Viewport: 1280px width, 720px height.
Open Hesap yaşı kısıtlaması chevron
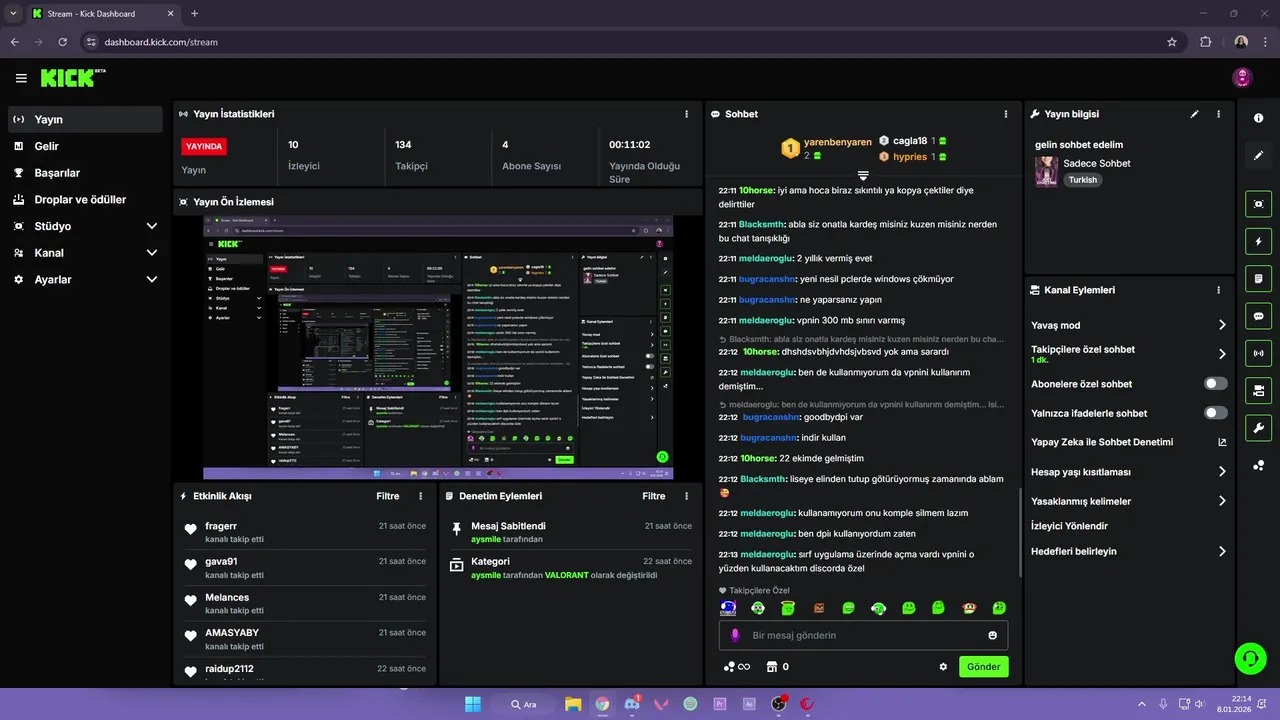[1222, 472]
